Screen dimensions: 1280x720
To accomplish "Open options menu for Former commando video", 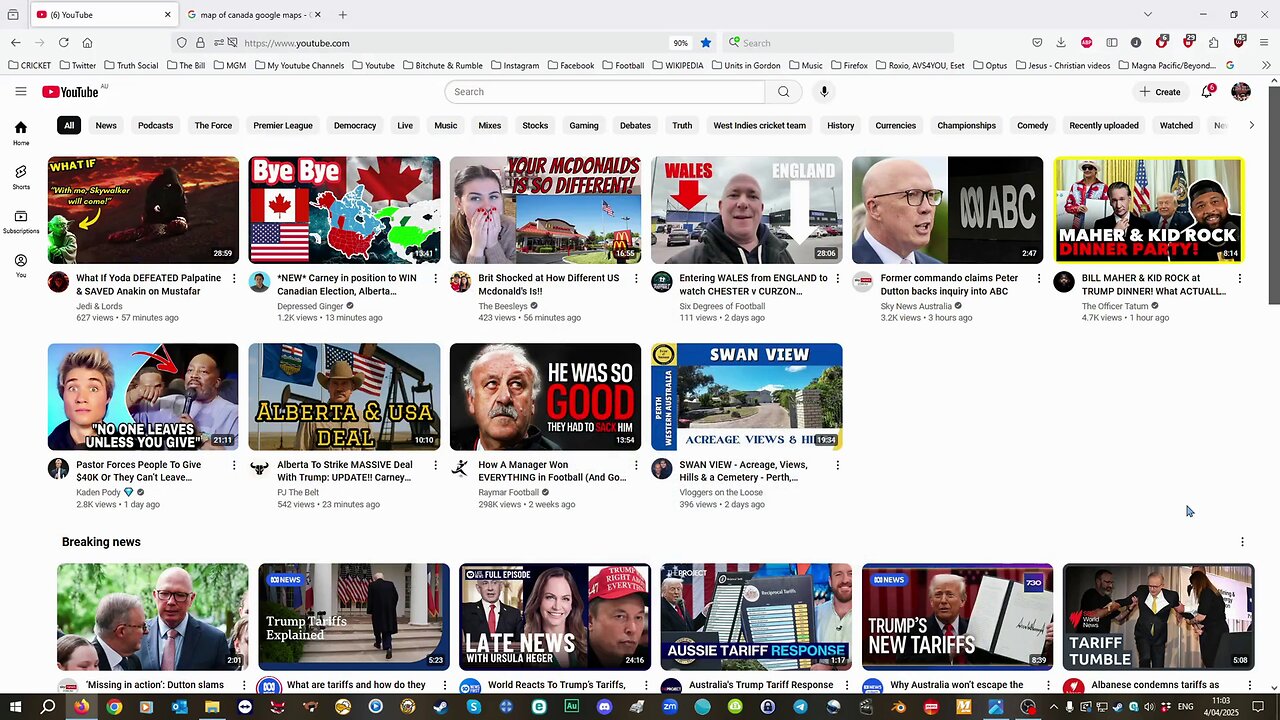I will (x=1038, y=278).
